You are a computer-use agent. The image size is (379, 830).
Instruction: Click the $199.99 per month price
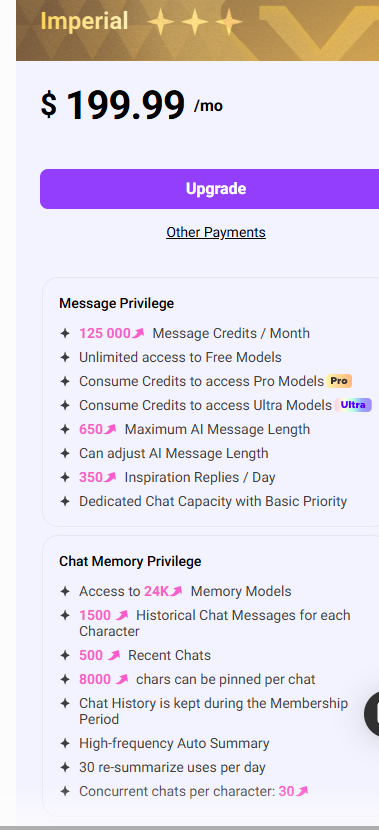[132, 105]
